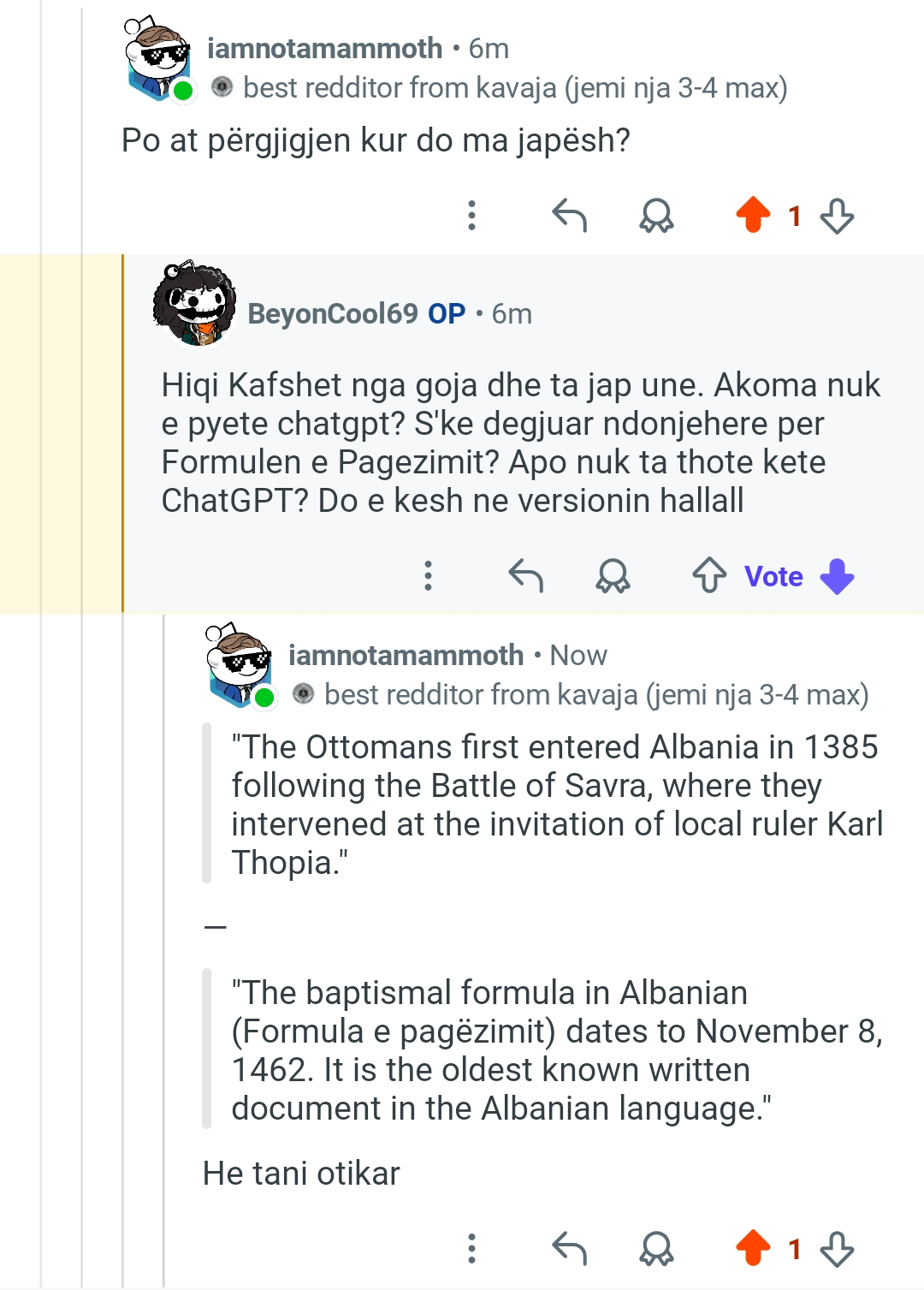The width and height of the screenshot is (924, 1290).
Task: Undo the downvote on BeyonCool69's comment
Action: point(837,575)
